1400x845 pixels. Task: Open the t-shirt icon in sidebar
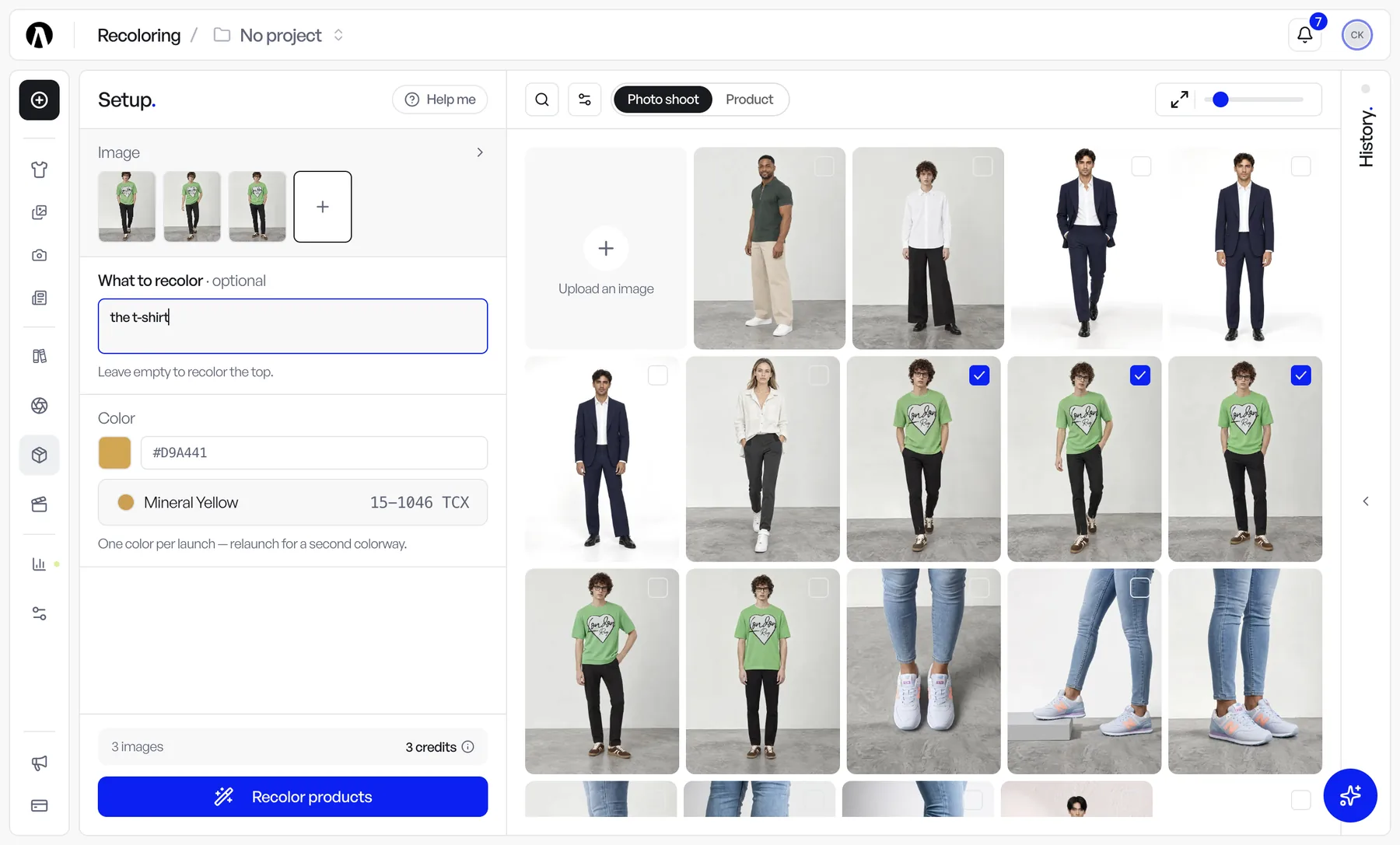tap(40, 169)
